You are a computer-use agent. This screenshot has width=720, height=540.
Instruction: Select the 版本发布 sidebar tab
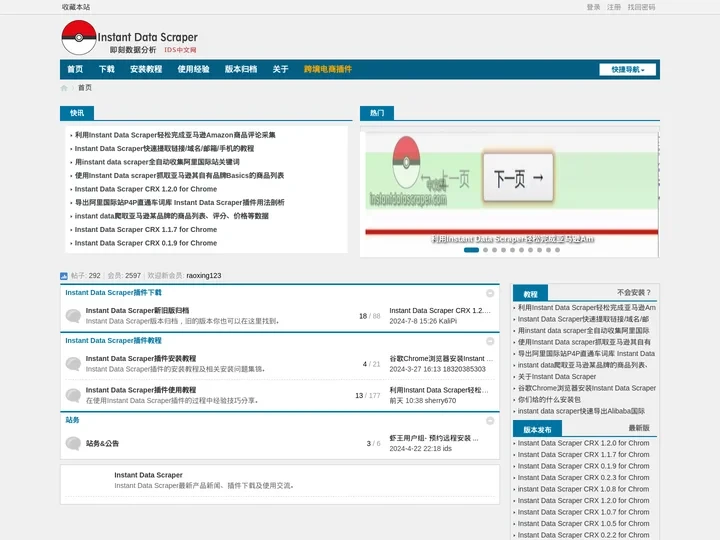coord(537,430)
